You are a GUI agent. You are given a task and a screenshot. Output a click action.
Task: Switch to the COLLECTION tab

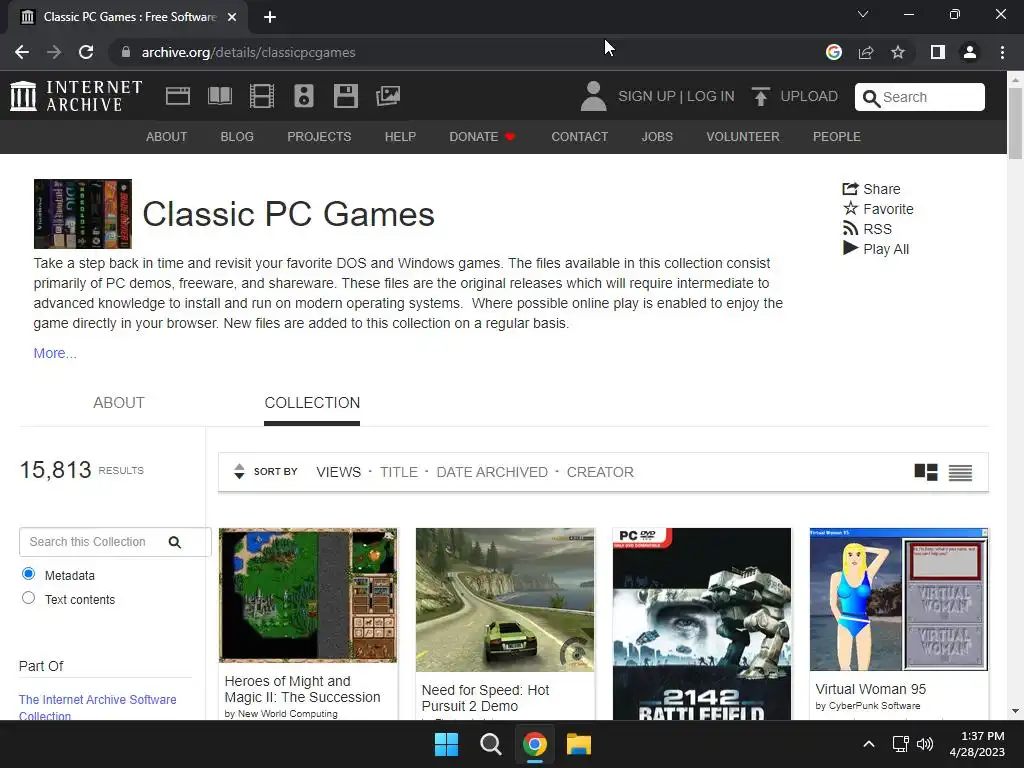(x=312, y=403)
